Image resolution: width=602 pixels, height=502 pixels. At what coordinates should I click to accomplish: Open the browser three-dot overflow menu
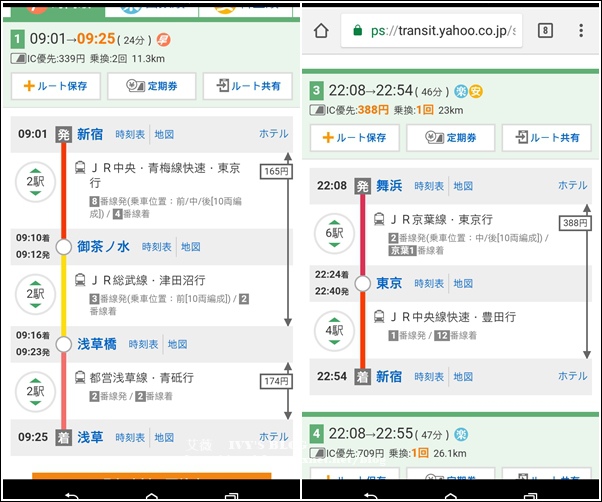[x=581, y=31]
